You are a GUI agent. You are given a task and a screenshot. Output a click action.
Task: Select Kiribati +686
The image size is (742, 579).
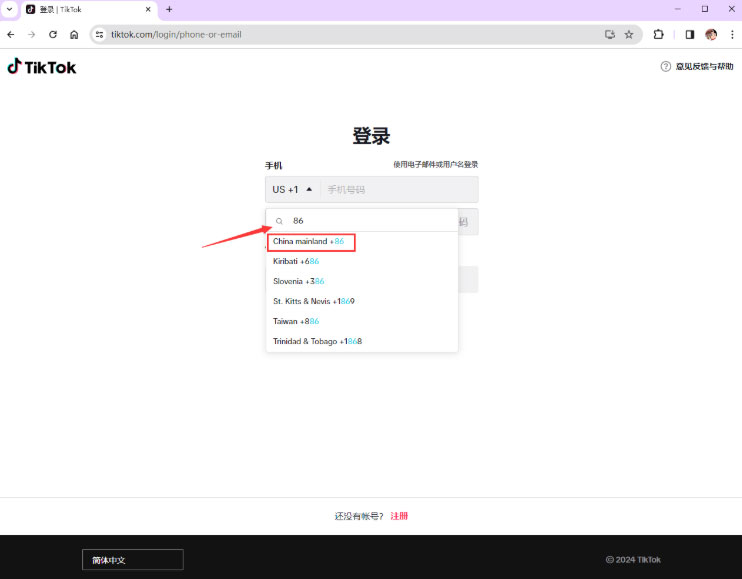(x=362, y=262)
